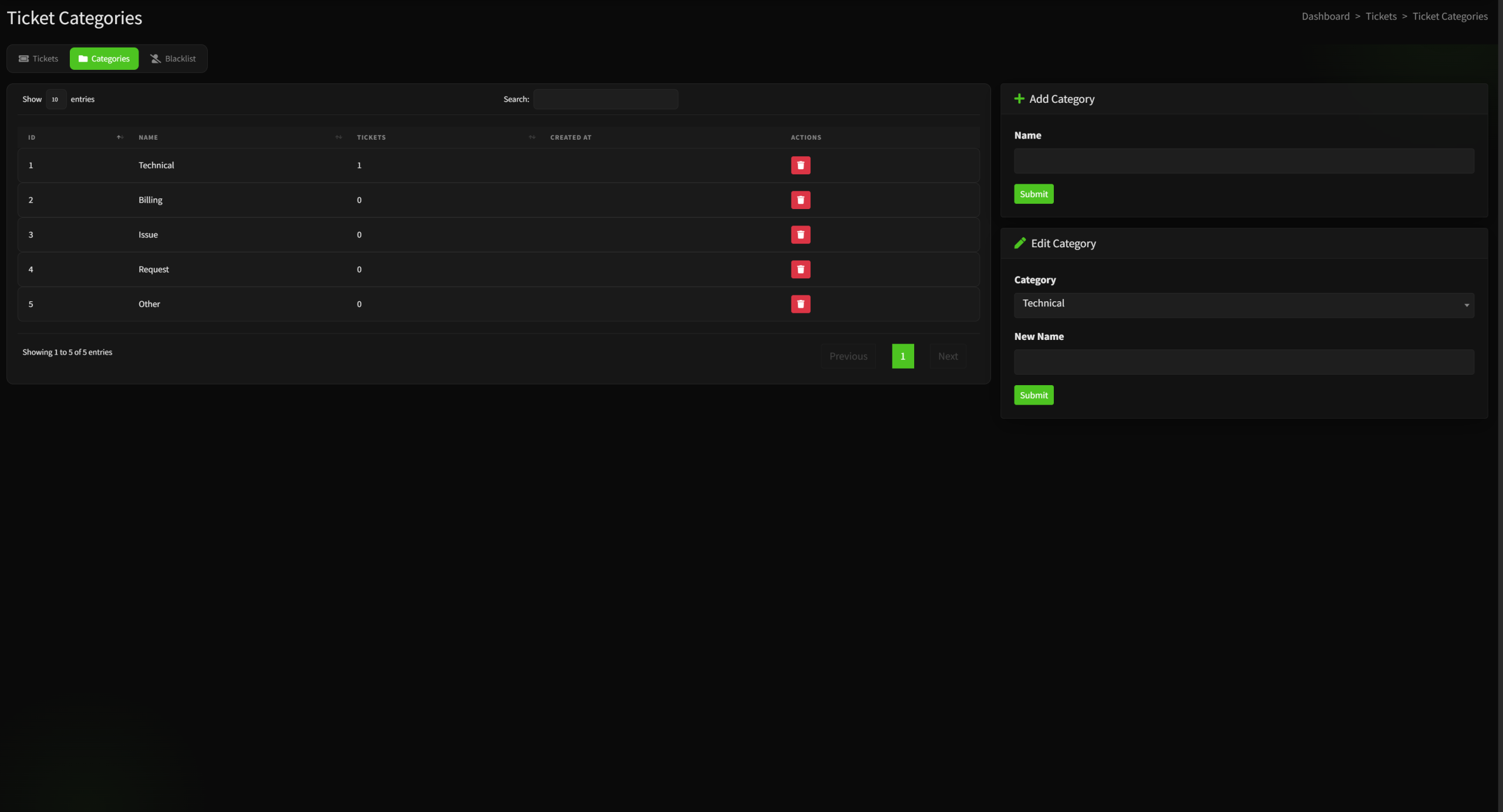
Task: Click the Ticket Categories breadcrumb text
Action: [1450, 16]
